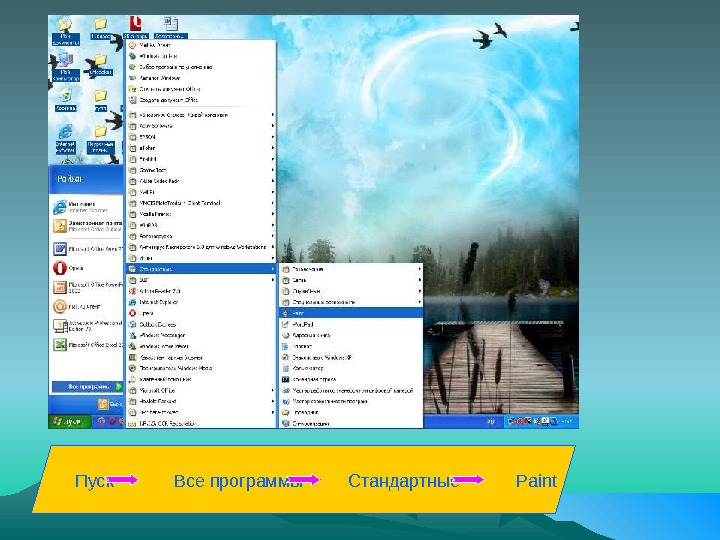720x540 pixels.
Task: Expand the Mozilla Firefox folder arrow
Action: (x=272, y=214)
